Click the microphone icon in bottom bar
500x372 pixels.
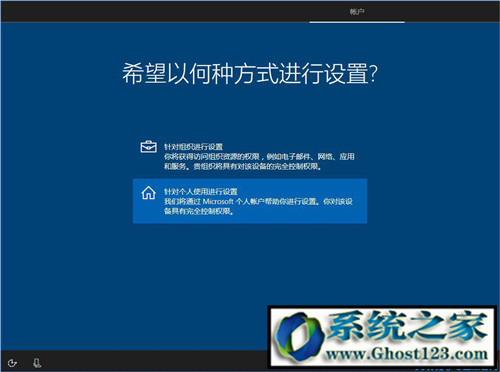click(37, 363)
